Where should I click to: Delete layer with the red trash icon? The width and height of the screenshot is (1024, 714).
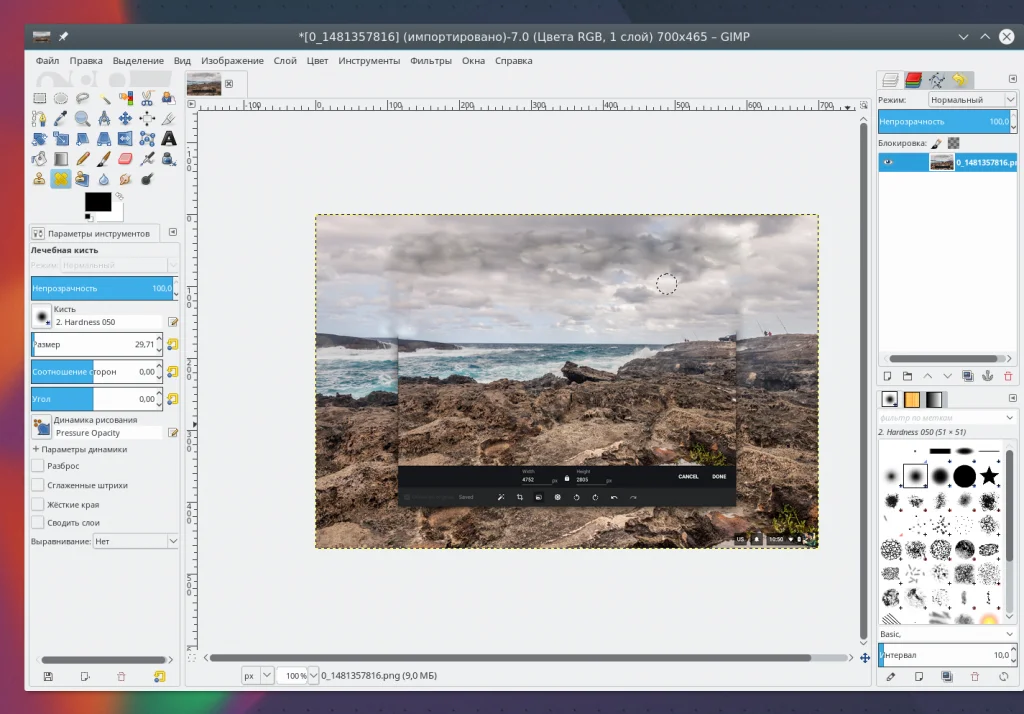click(1008, 376)
